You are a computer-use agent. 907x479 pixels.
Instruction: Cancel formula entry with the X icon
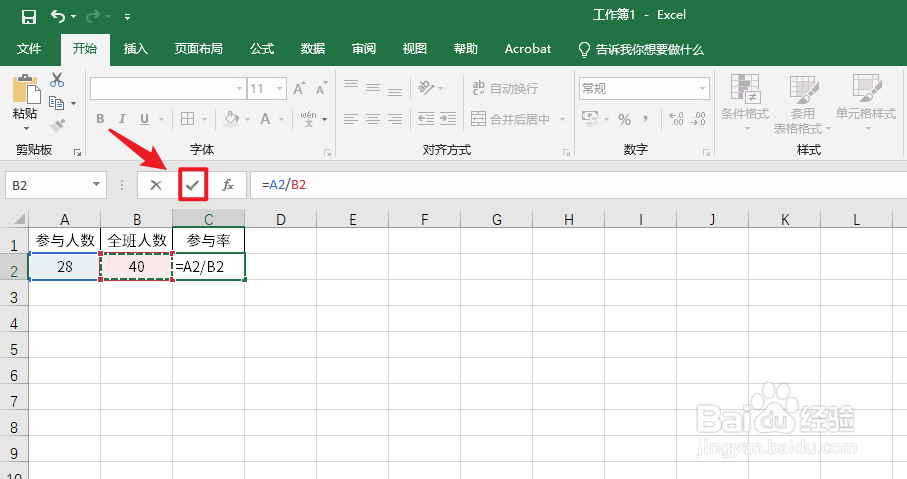click(156, 185)
